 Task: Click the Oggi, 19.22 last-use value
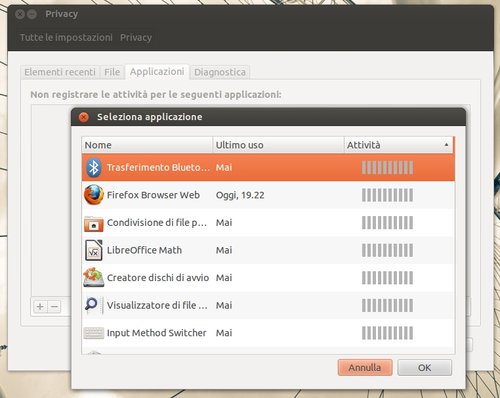(x=240, y=195)
